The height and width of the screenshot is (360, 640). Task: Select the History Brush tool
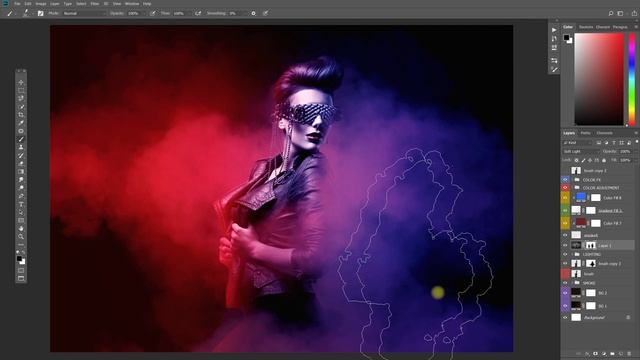(x=21, y=156)
